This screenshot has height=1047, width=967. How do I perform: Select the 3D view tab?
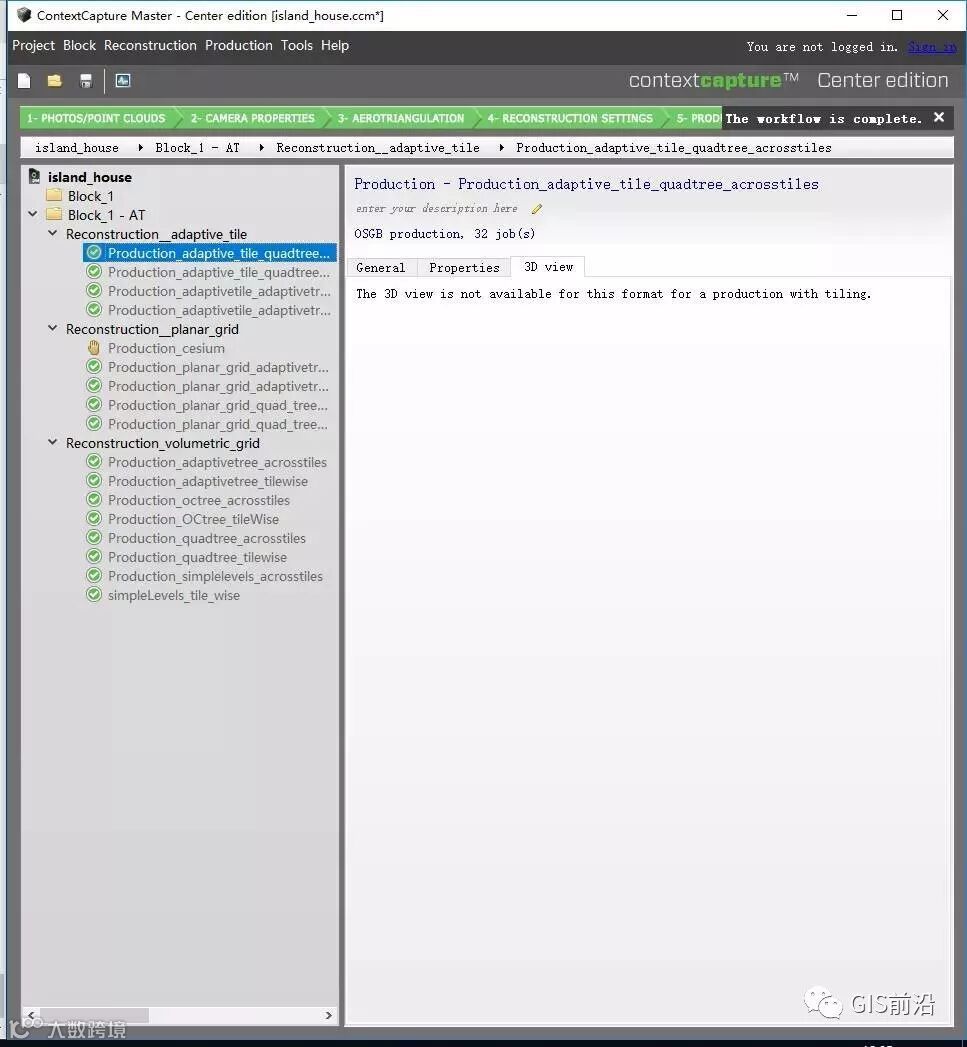pyautogui.click(x=548, y=267)
